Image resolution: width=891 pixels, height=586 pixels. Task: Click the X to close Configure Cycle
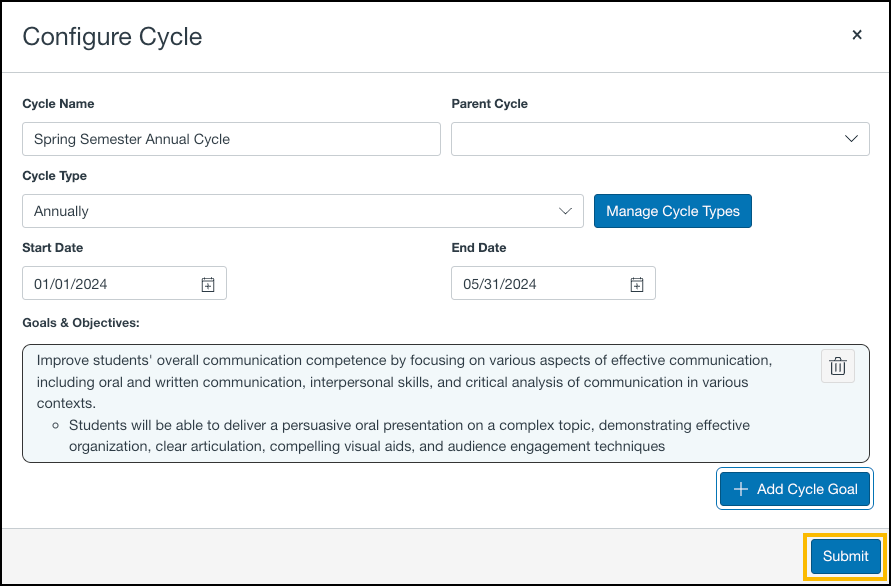857,34
